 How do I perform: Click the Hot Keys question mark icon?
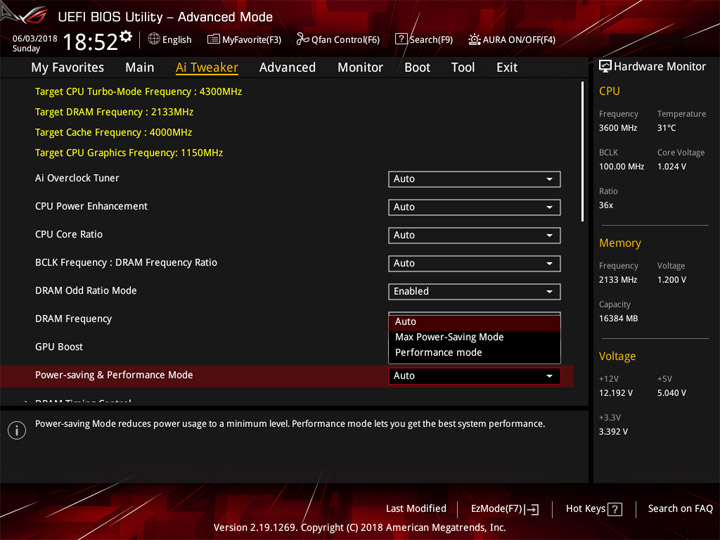(615, 509)
